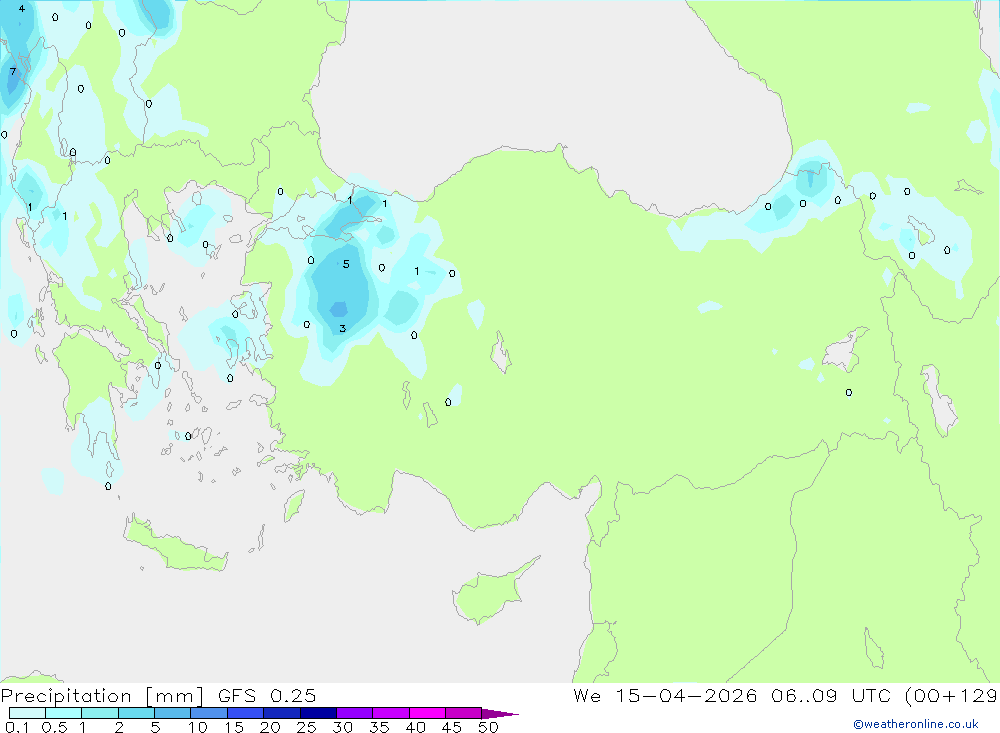The height and width of the screenshot is (733, 1000).
Task: Select the 5–10 mm blue legend swatch
Action: (x=172, y=713)
